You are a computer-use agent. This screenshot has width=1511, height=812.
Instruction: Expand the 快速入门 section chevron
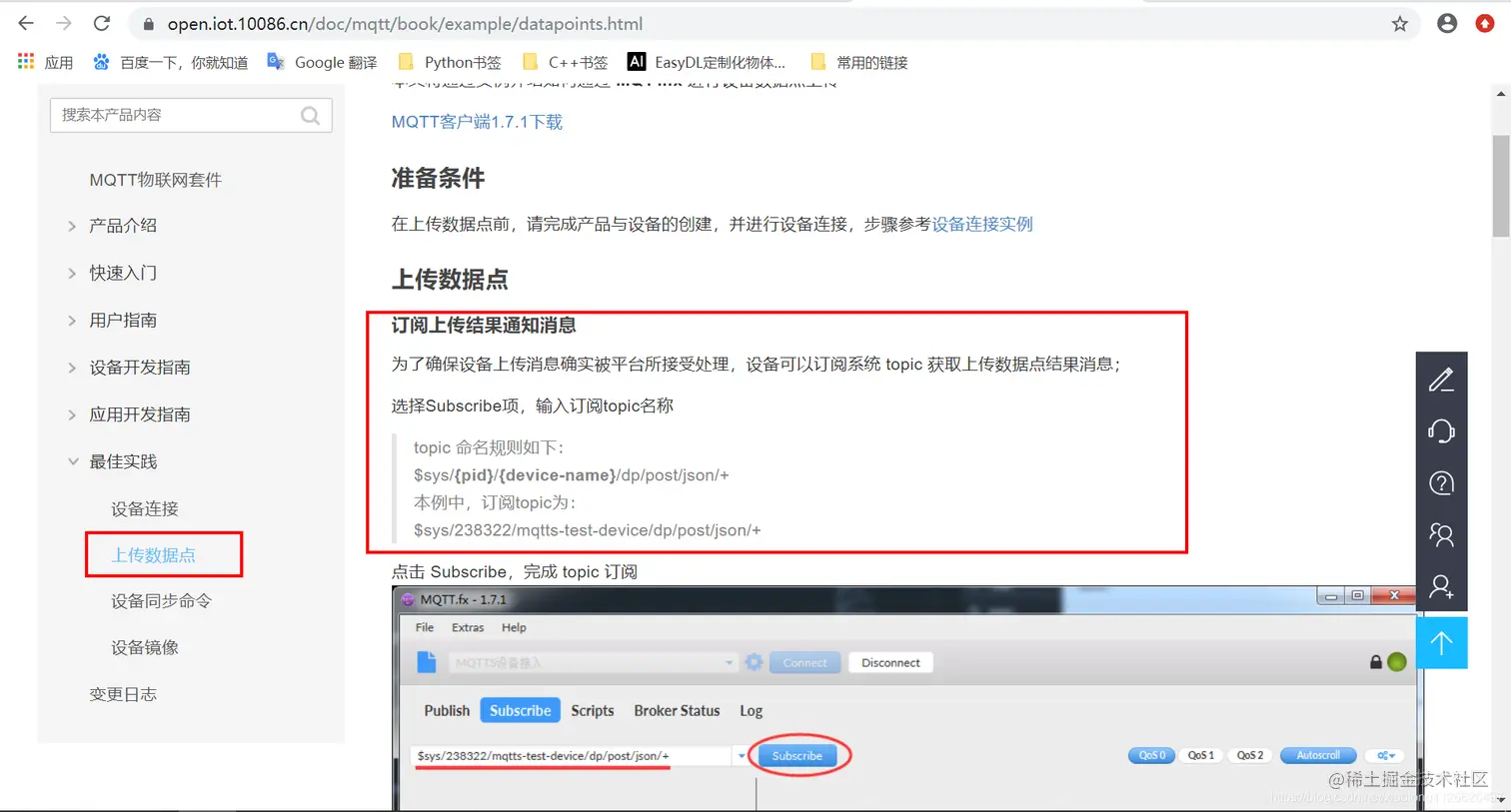tap(72, 274)
